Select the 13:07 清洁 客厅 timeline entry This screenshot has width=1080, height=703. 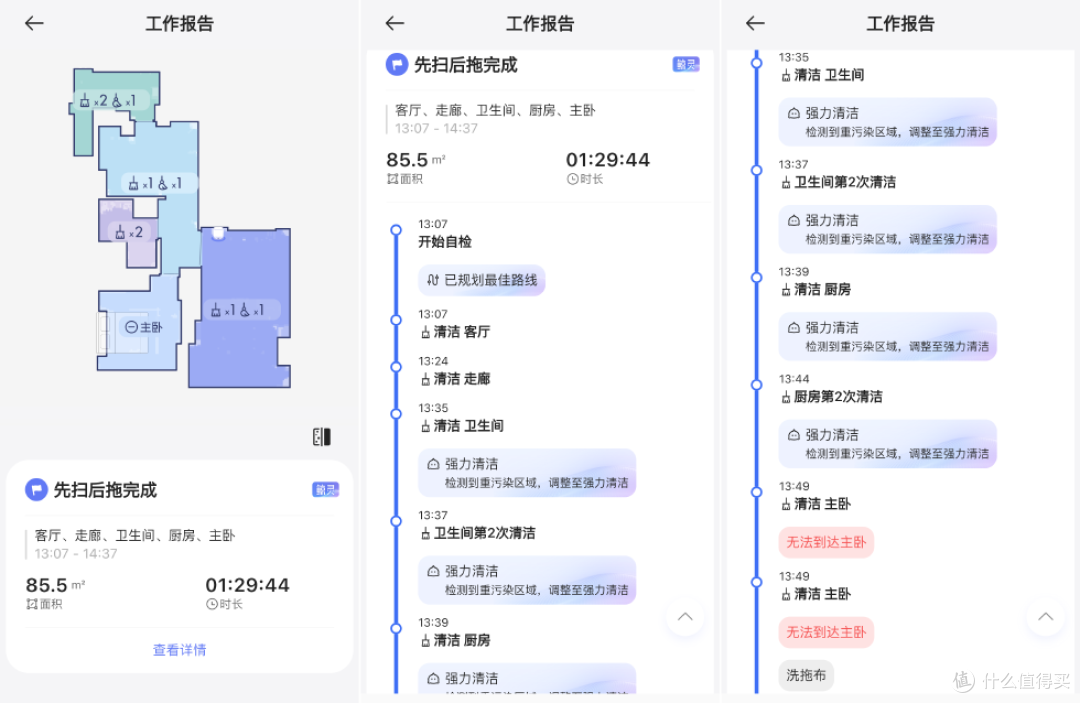[x=455, y=324]
